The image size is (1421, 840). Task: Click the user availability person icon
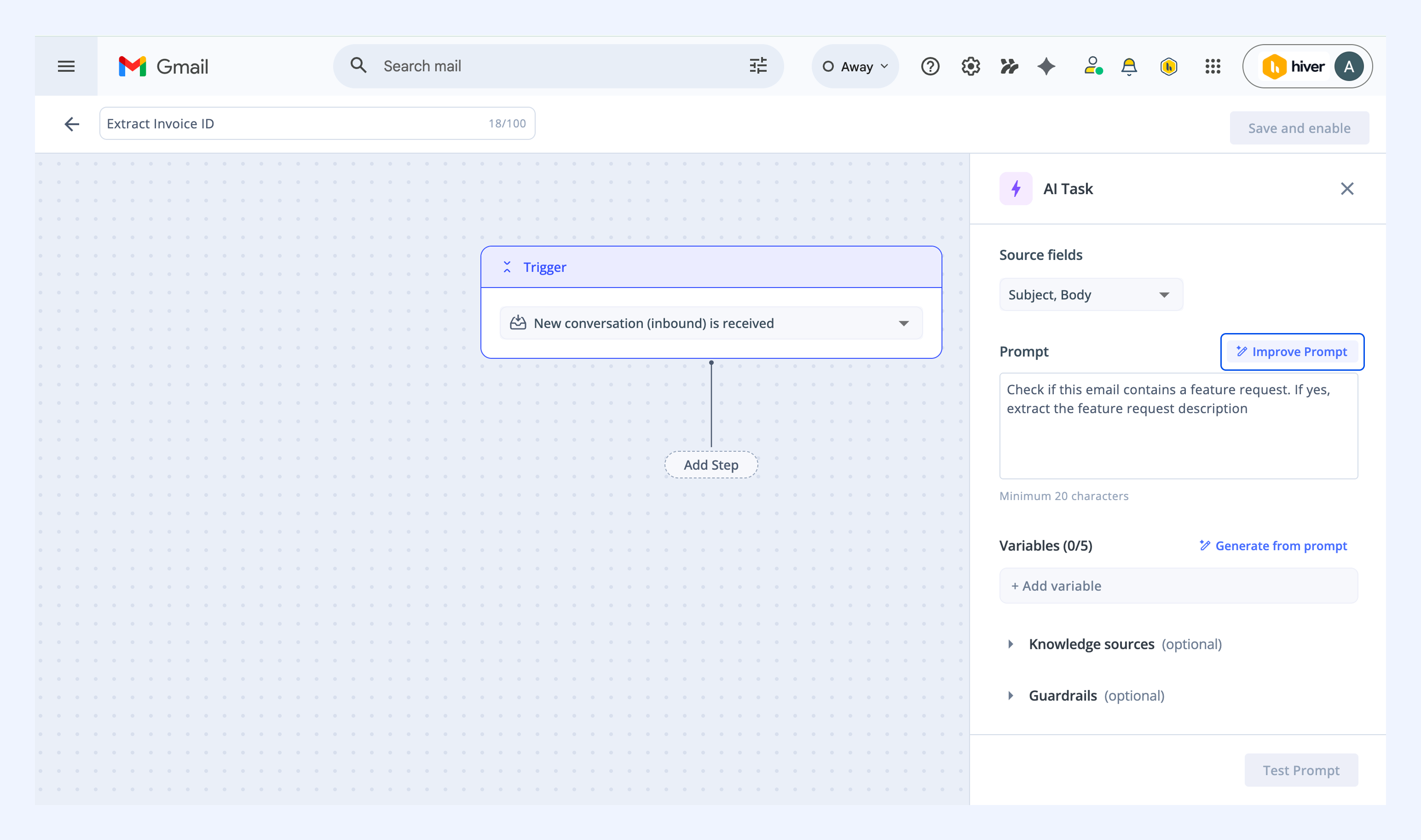1092,66
